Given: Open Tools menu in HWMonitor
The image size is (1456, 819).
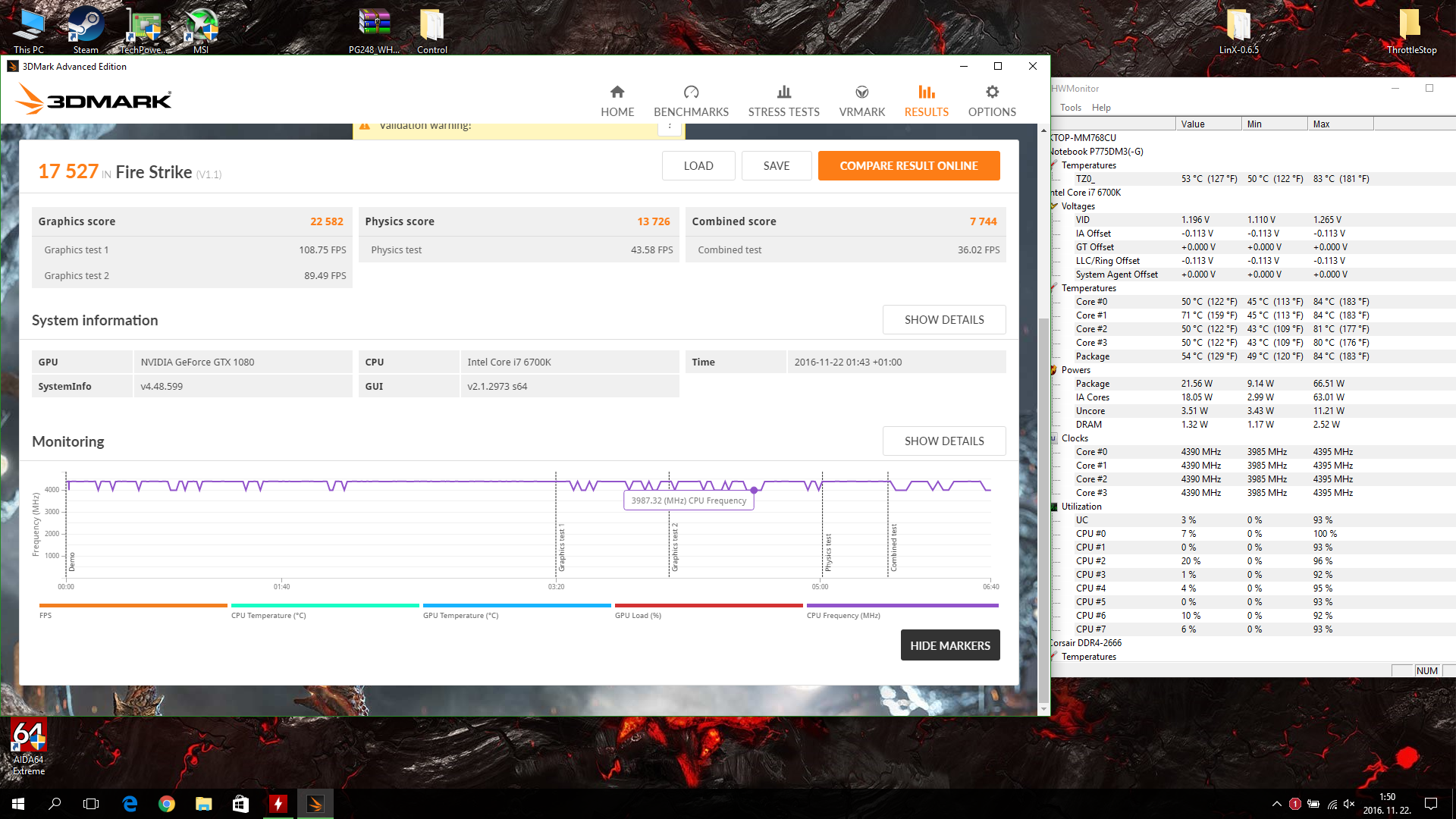Looking at the screenshot, I should (x=1071, y=108).
